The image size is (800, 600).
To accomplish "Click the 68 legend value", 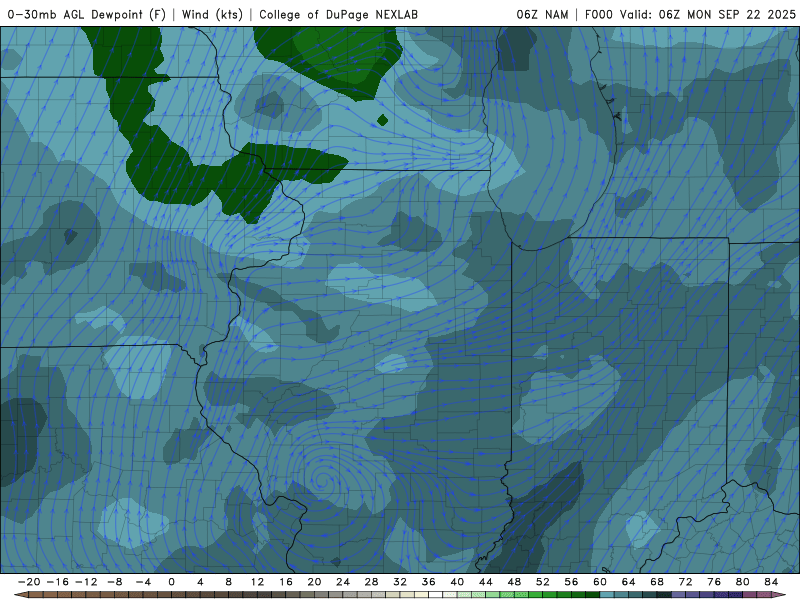I will point(657,582).
